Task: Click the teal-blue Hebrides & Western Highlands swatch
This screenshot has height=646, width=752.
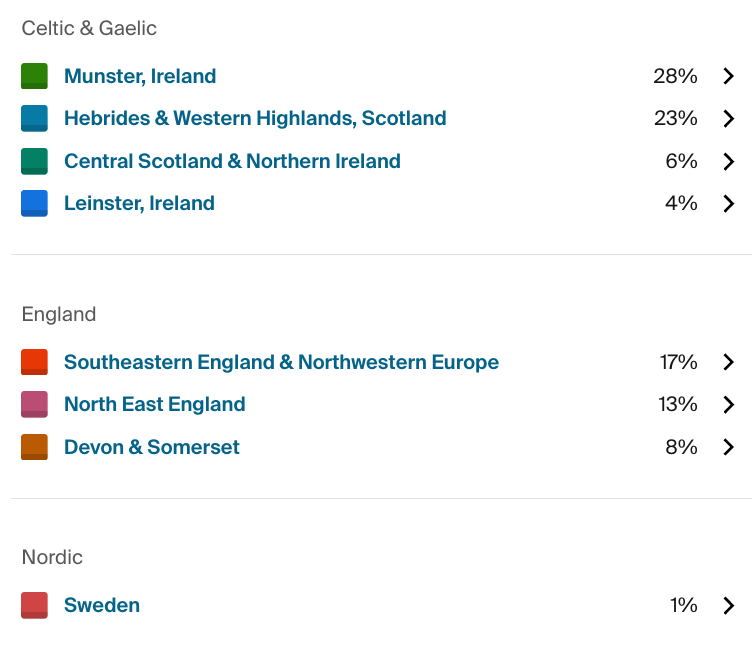Action: click(34, 118)
